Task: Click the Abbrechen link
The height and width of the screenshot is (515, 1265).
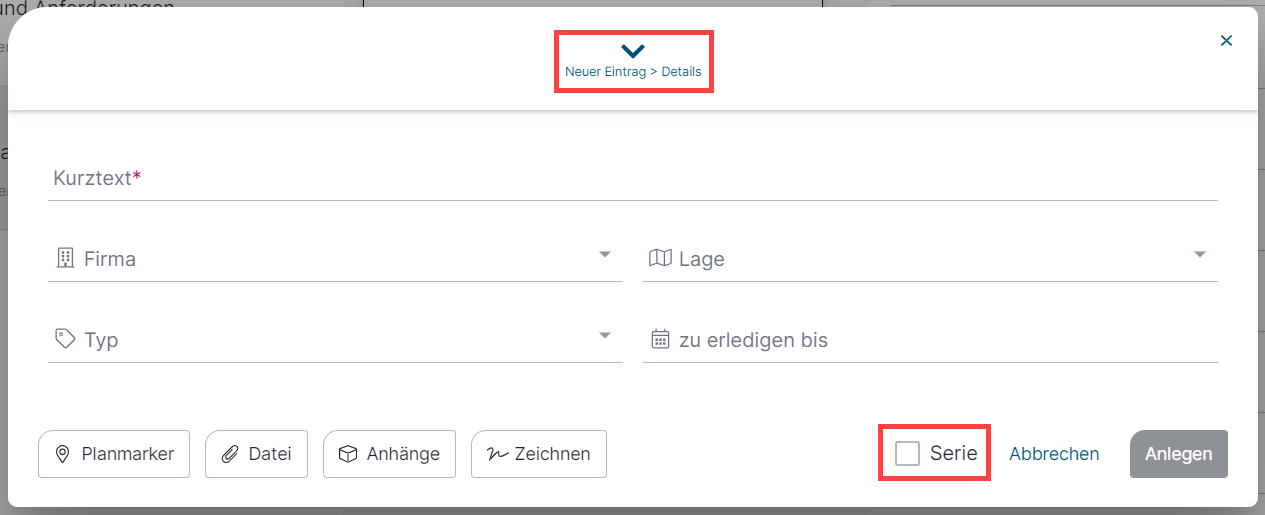Action: (1054, 454)
